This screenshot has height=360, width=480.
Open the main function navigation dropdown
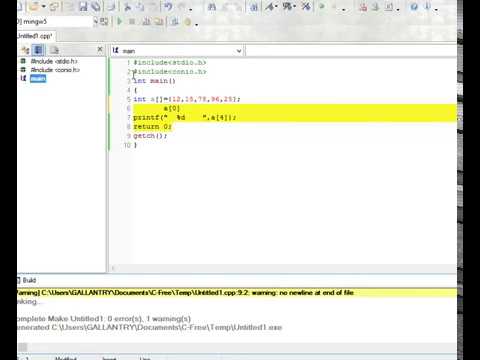(239, 51)
